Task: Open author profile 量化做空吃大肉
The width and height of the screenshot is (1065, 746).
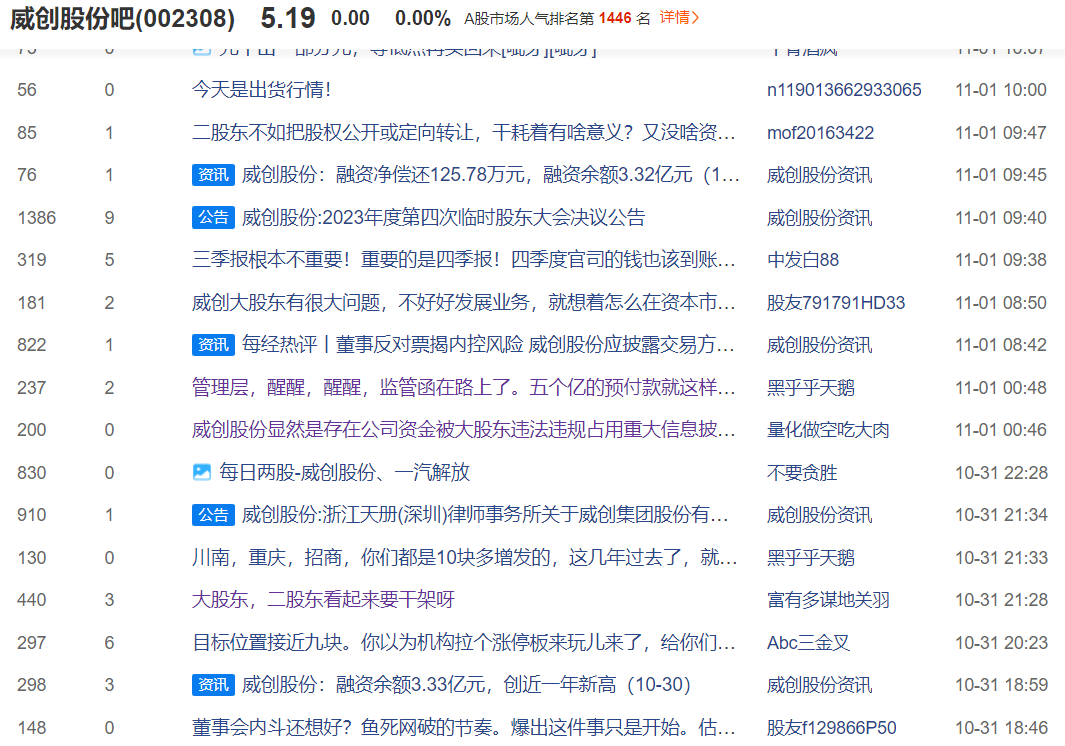Action: (x=829, y=430)
